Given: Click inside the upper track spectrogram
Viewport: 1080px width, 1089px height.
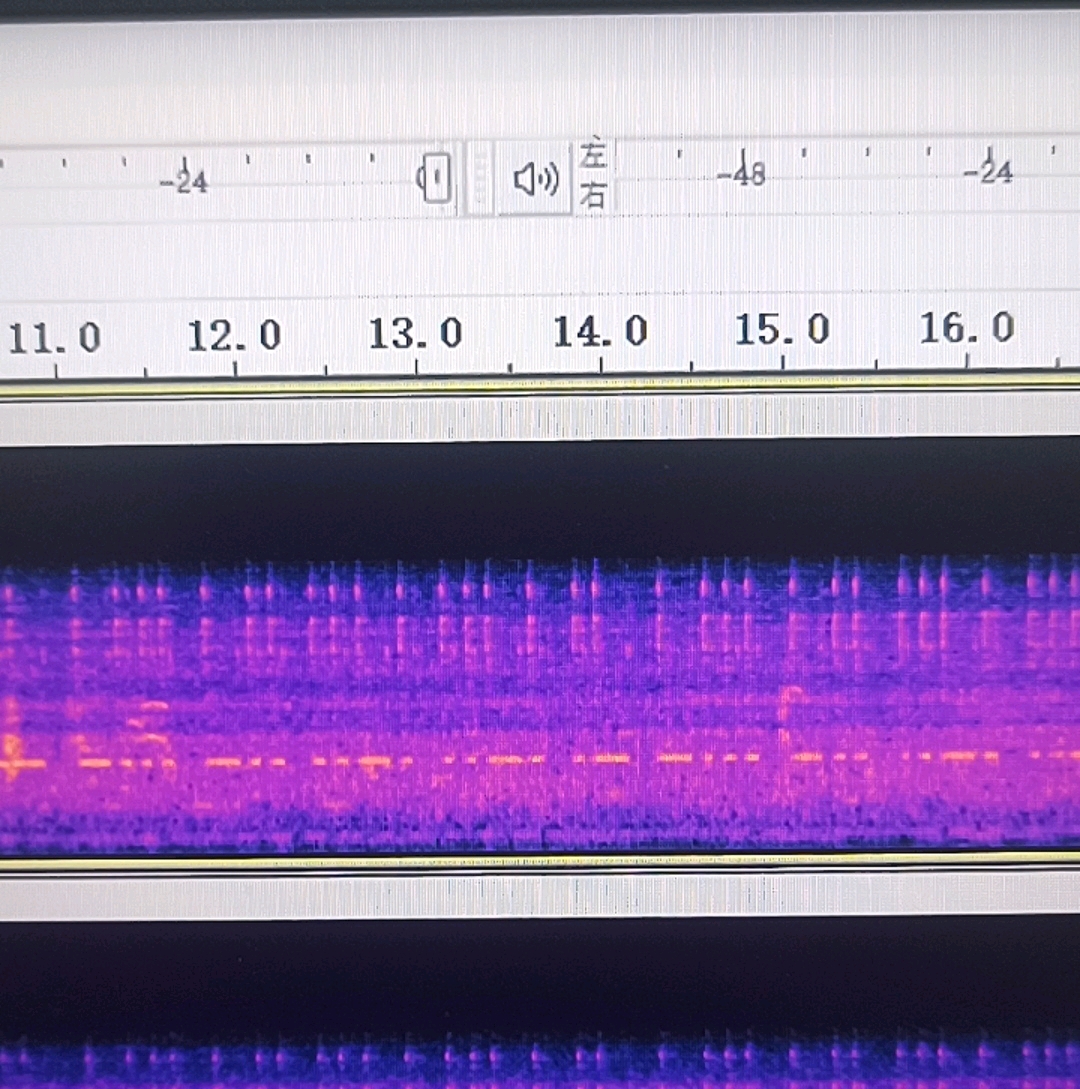Looking at the screenshot, I should coord(540,646).
